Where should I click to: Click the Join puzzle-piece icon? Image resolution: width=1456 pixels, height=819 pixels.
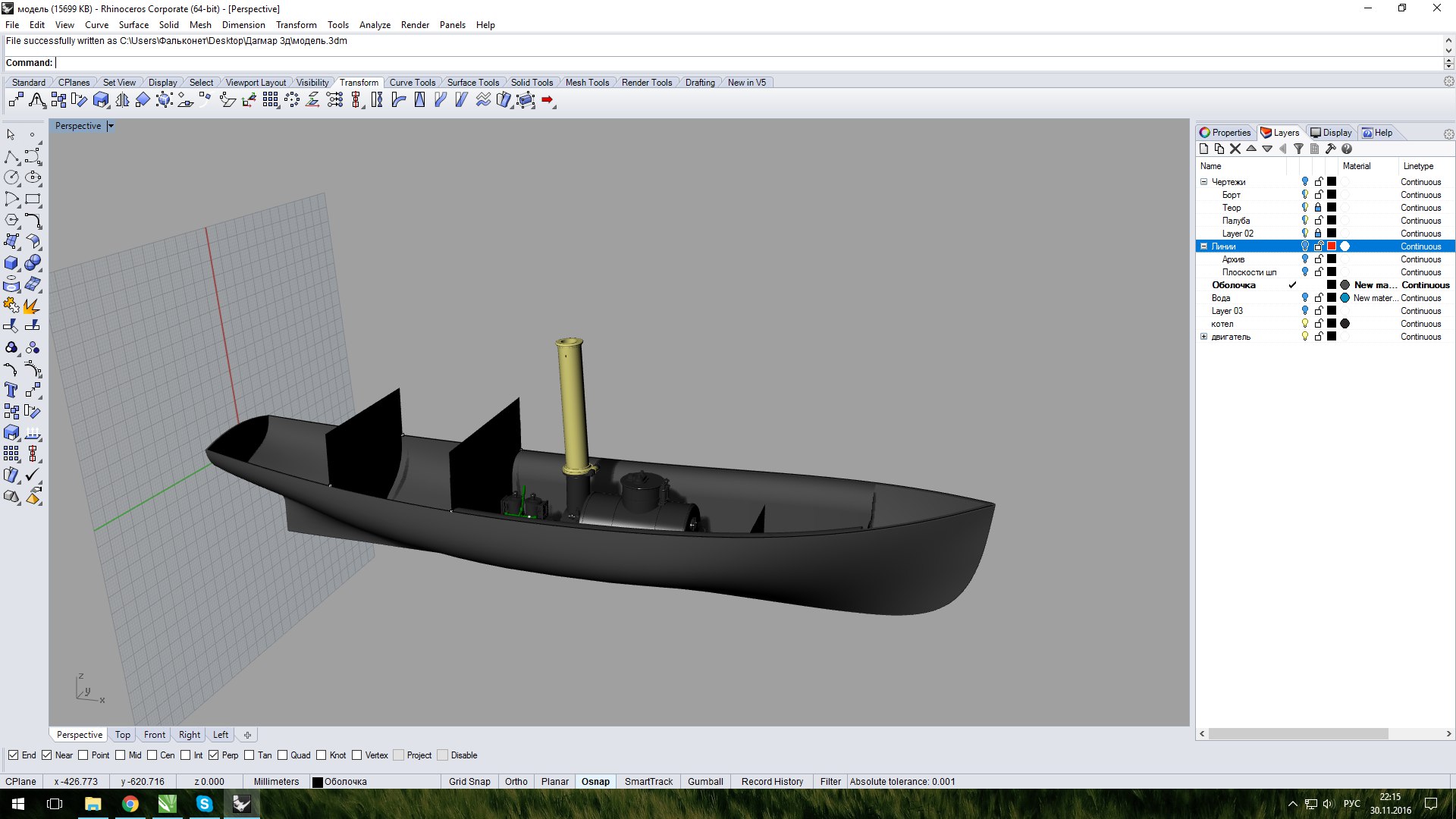pos(11,306)
